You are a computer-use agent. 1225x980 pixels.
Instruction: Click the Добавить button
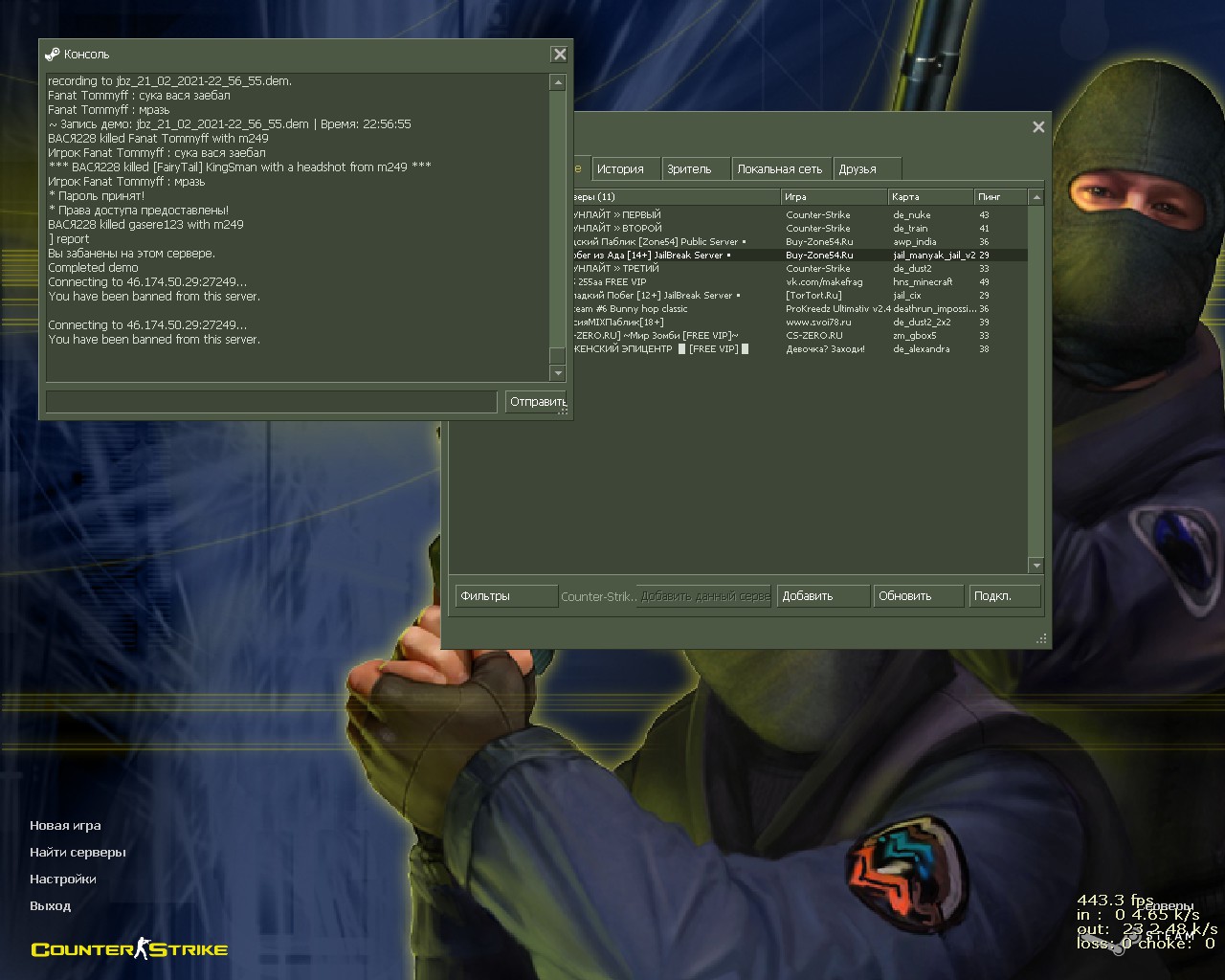[x=823, y=596]
